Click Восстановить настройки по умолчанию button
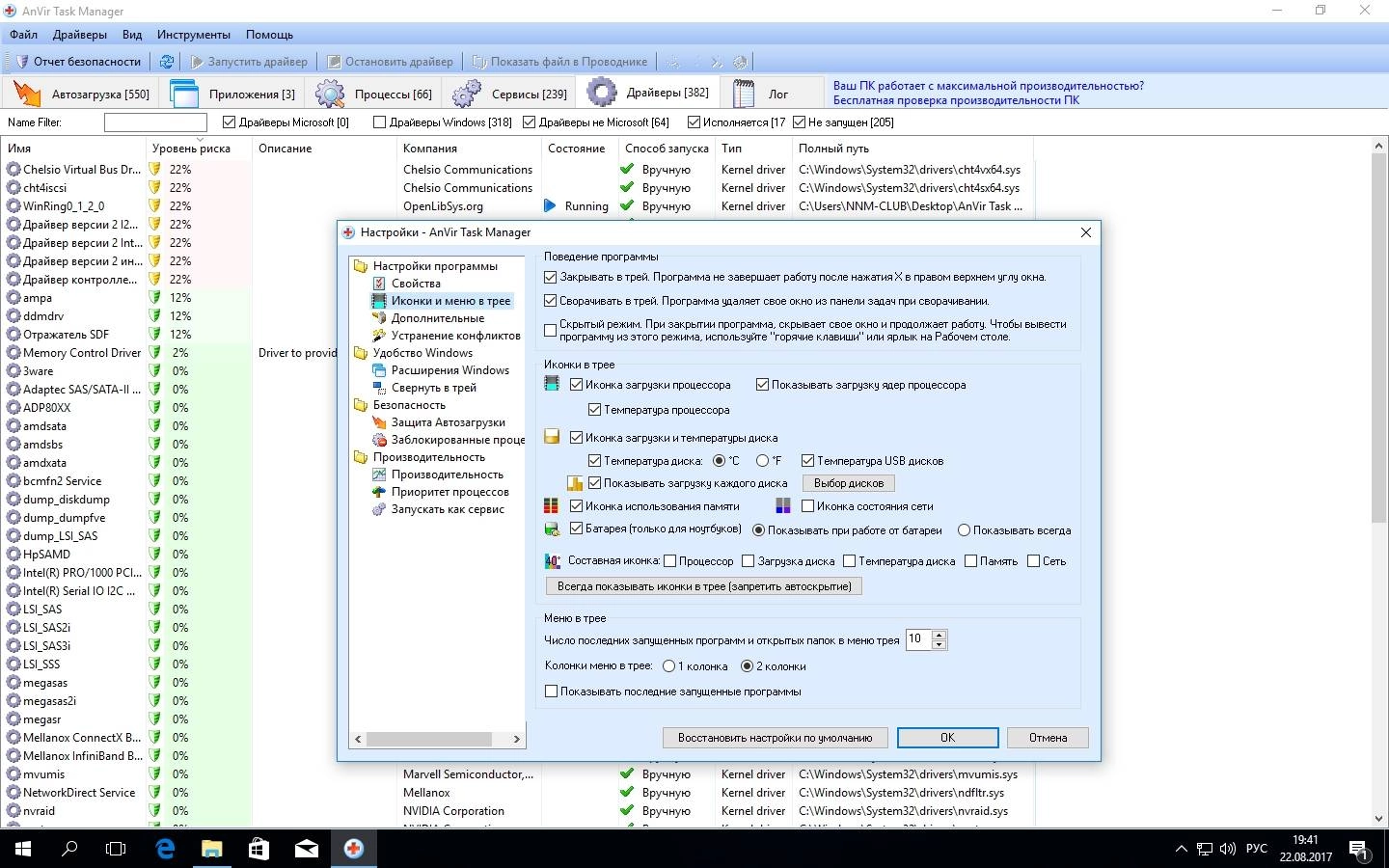The width and height of the screenshot is (1389, 868). pyautogui.click(x=775, y=738)
